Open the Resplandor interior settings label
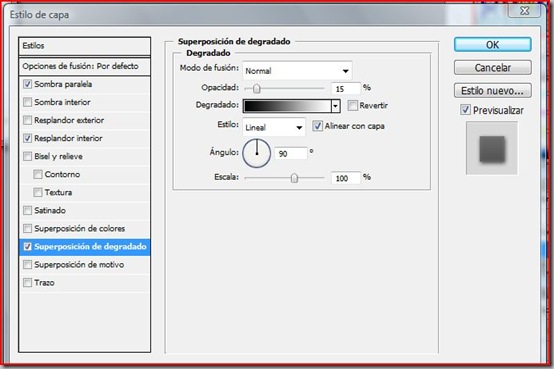 (x=68, y=138)
